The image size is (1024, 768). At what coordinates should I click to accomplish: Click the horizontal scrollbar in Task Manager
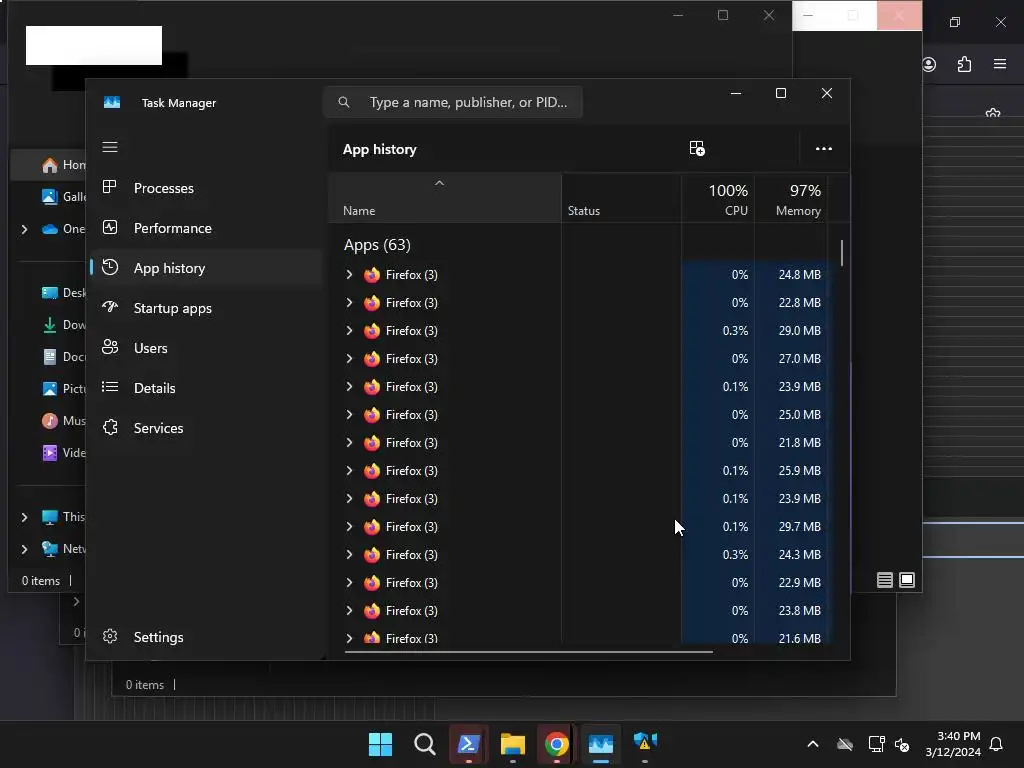click(528, 651)
